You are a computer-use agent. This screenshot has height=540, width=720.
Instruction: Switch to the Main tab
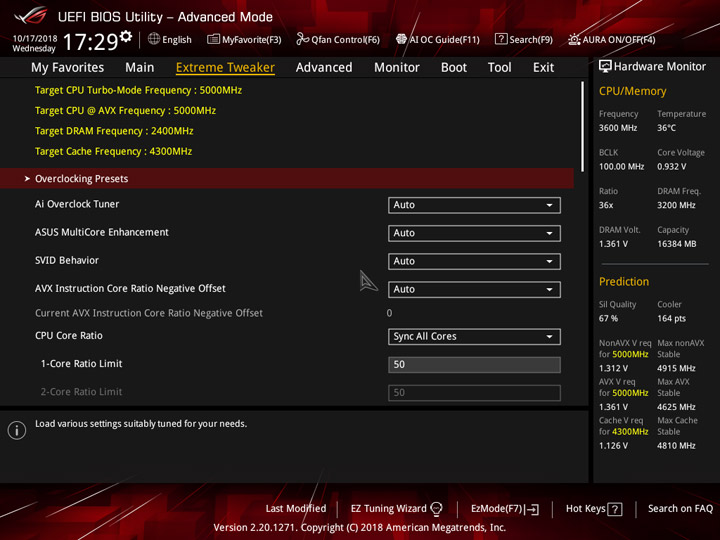coord(140,68)
